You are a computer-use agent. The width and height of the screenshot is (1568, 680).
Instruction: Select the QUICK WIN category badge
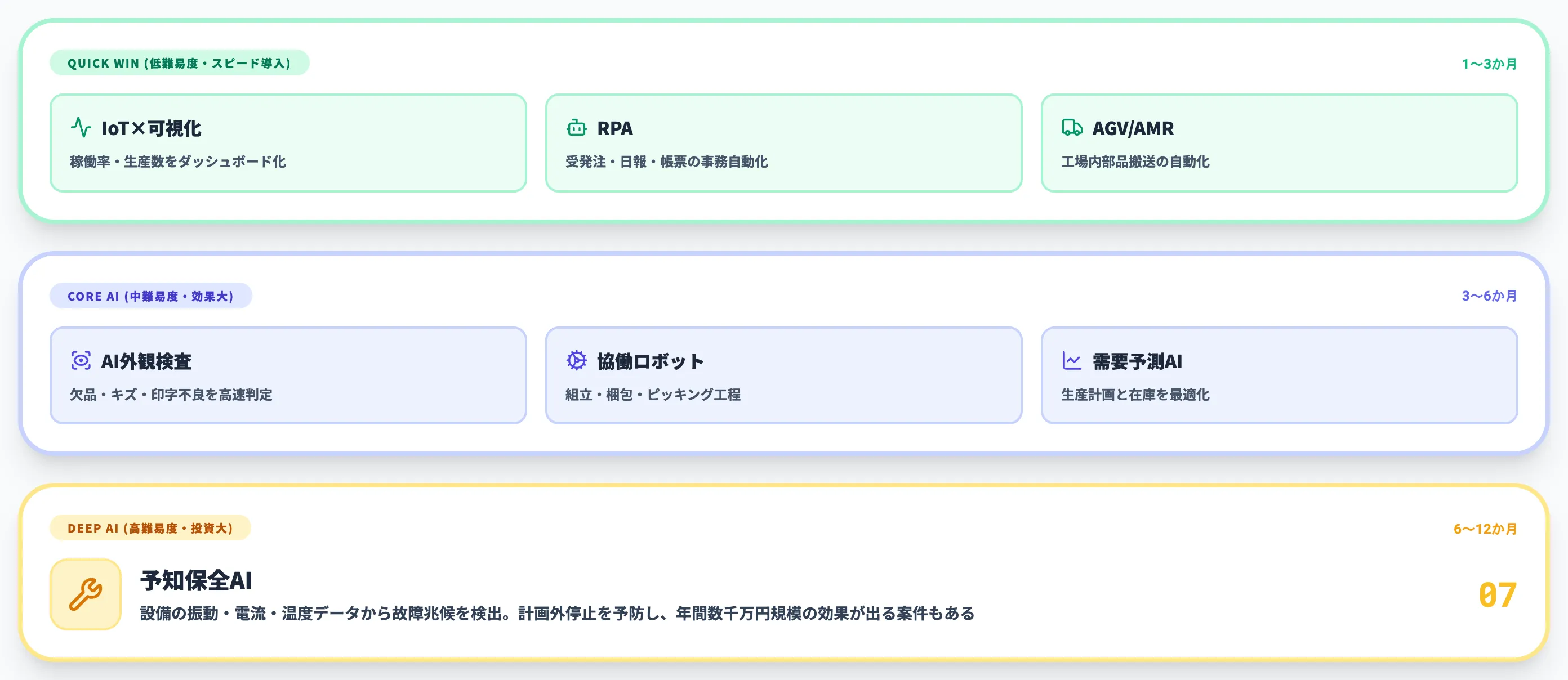[x=179, y=63]
